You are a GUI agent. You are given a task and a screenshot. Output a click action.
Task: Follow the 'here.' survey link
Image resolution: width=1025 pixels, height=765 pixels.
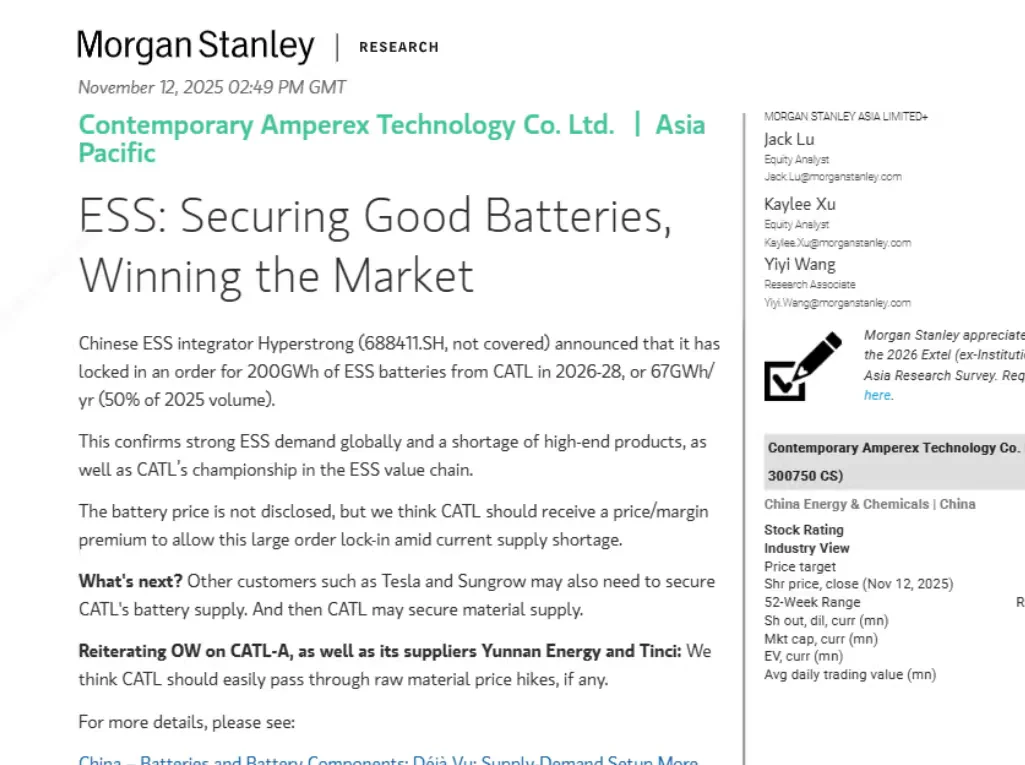[878, 395]
